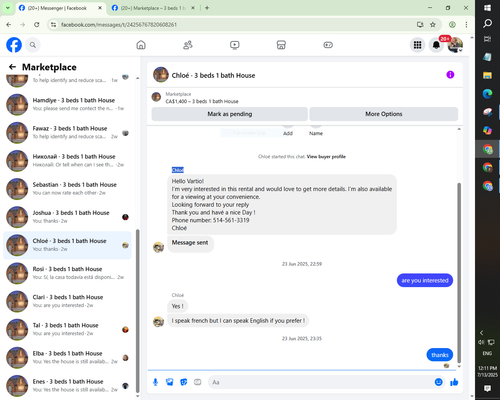Open the tab search dropdown arrow
This screenshot has width=500, height=400.
pyautogui.click(x=8, y=8)
